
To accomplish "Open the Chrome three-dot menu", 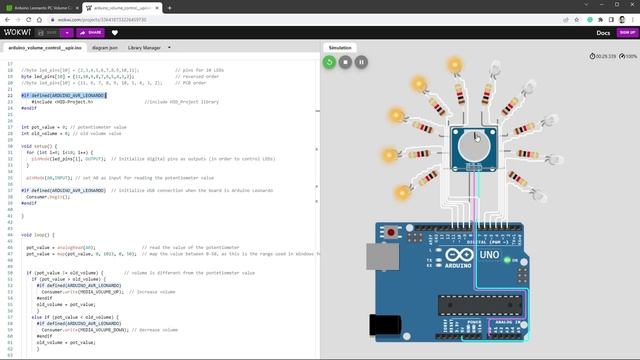I will click(x=633, y=20).
